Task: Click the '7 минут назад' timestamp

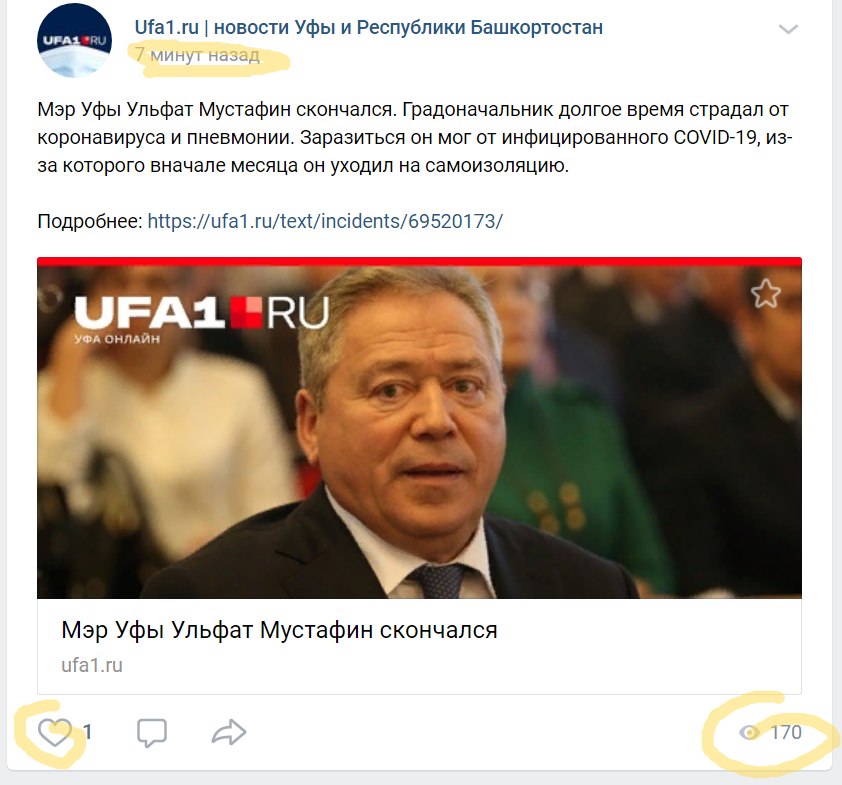Action: tap(197, 55)
